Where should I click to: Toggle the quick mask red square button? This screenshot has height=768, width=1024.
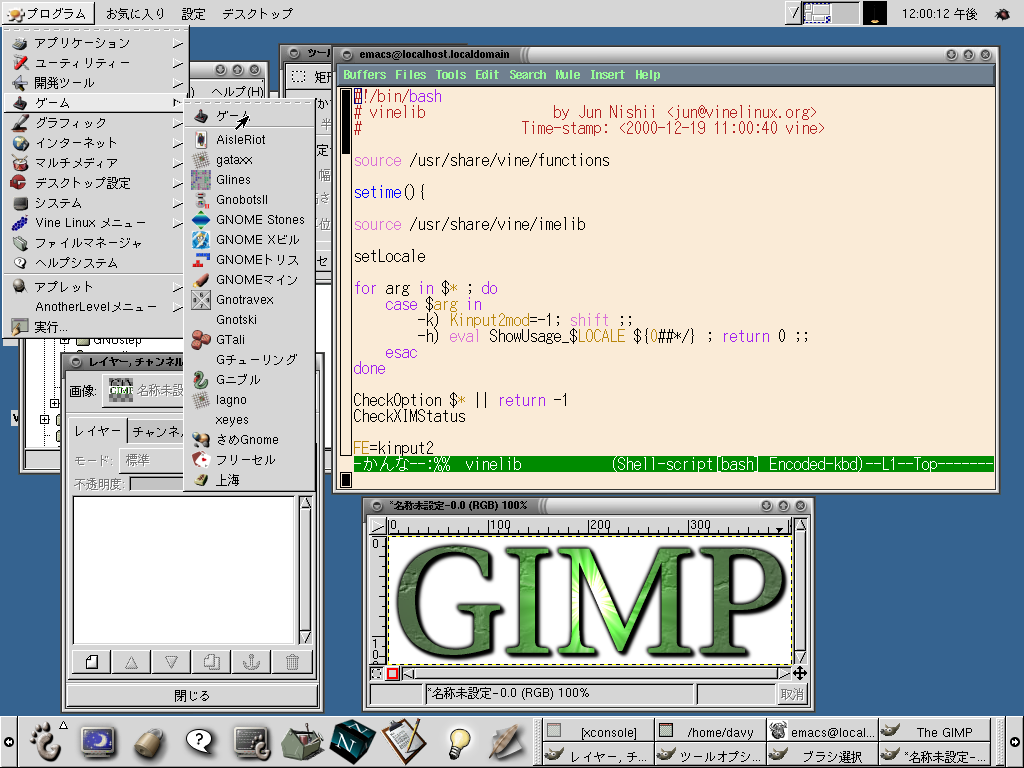(x=392, y=673)
